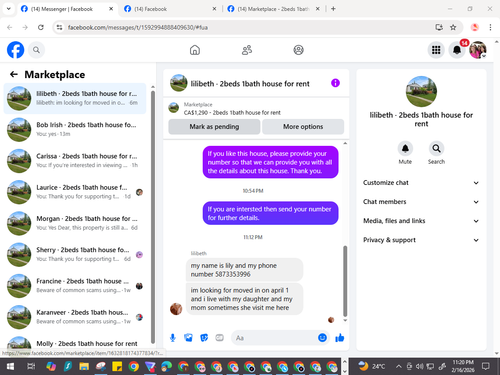Viewport: 500px width, 375px height.
Task: Open Molly conversation
Action: pyautogui.click(x=75, y=343)
